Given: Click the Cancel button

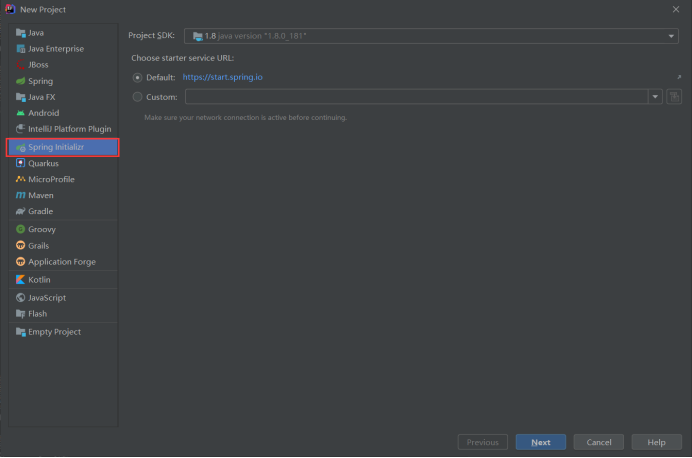Looking at the screenshot, I should click(x=599, y=442).
